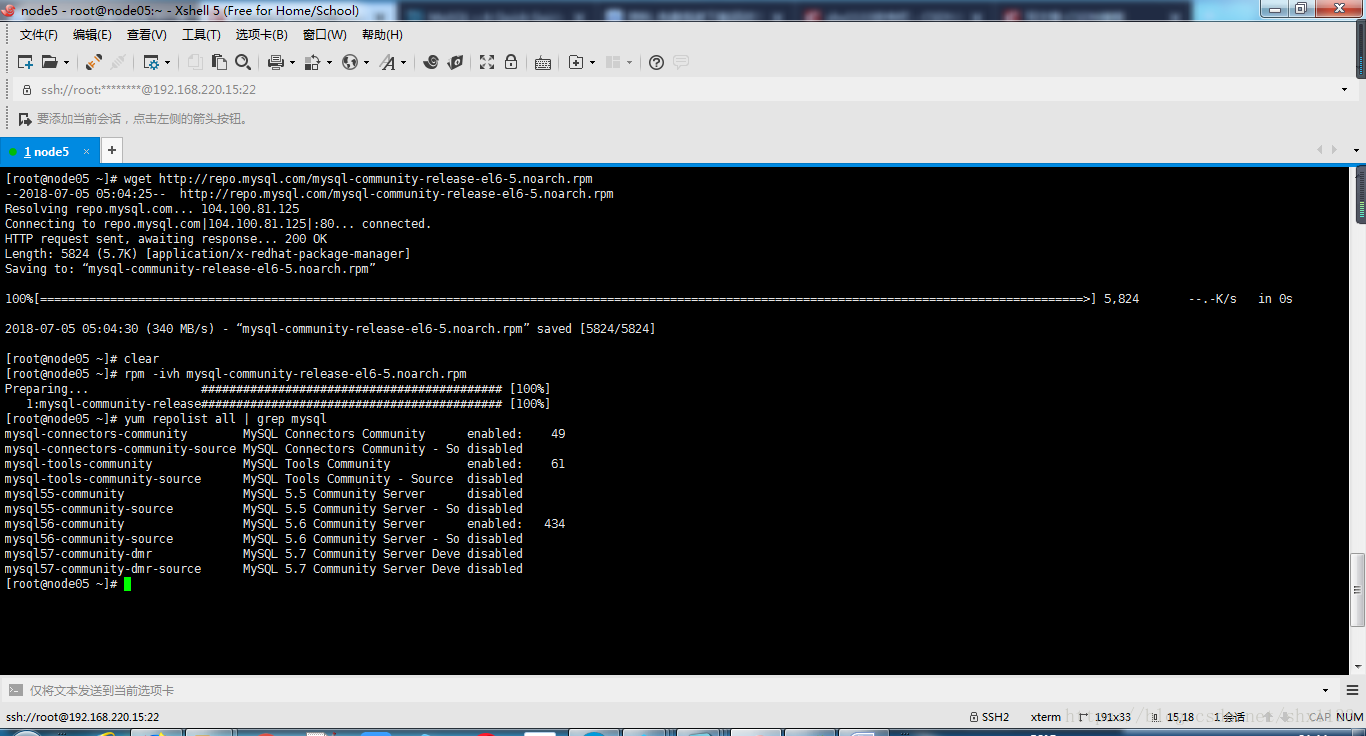Click the Open session folder icon
This screenshot has width=1366, height=736.
click(49, 62)
